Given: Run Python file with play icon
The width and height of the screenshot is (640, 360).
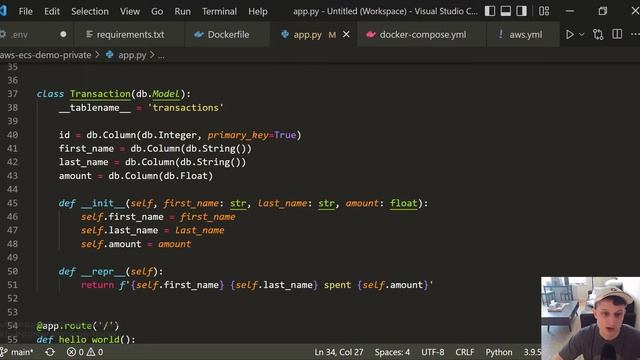Looking at the screenshot, I should (x=569, y=35).
